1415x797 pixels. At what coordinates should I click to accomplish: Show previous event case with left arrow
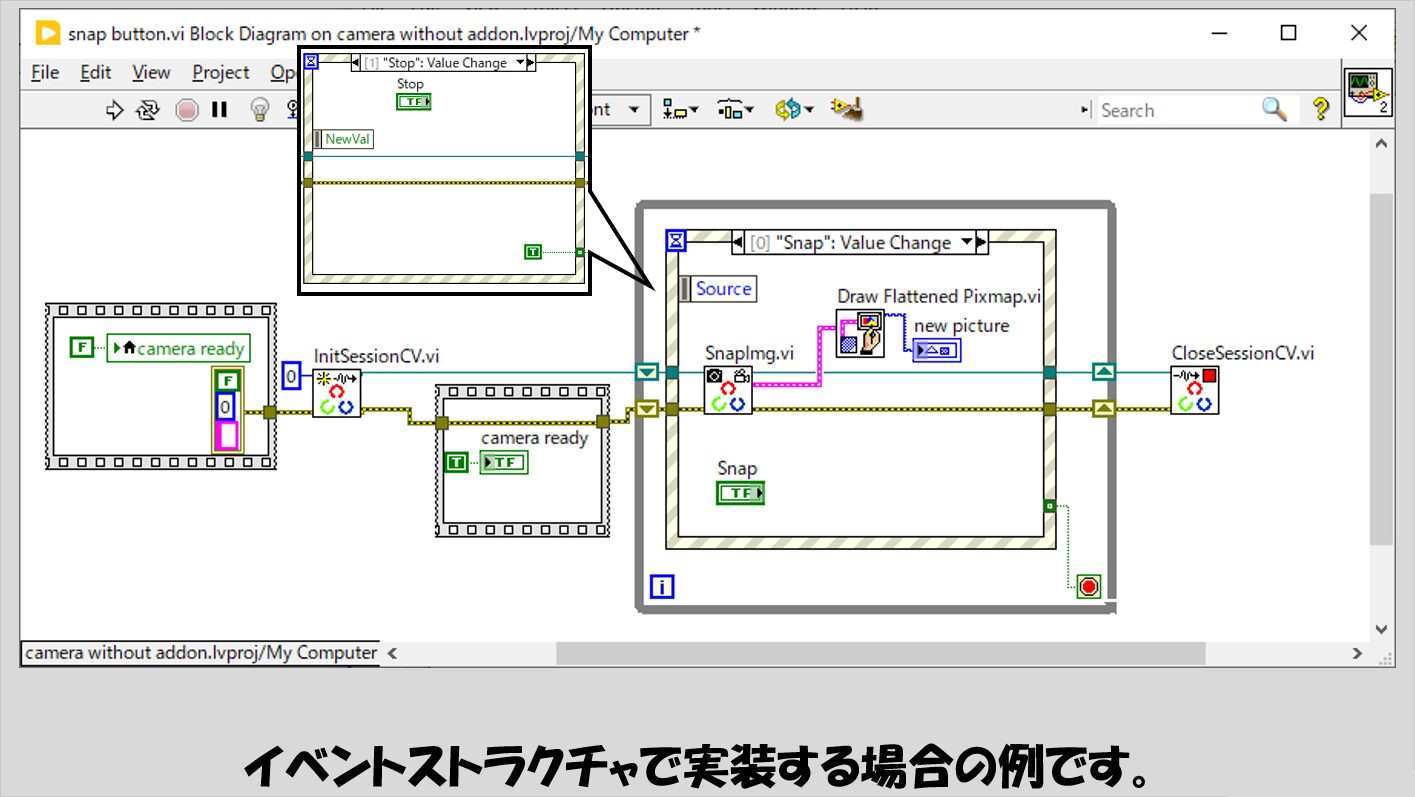point(738,242)
